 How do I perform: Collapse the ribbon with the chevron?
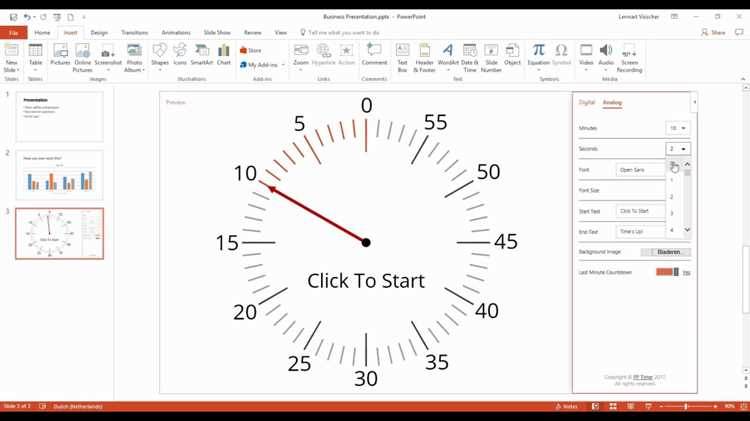tap(743, 79)
